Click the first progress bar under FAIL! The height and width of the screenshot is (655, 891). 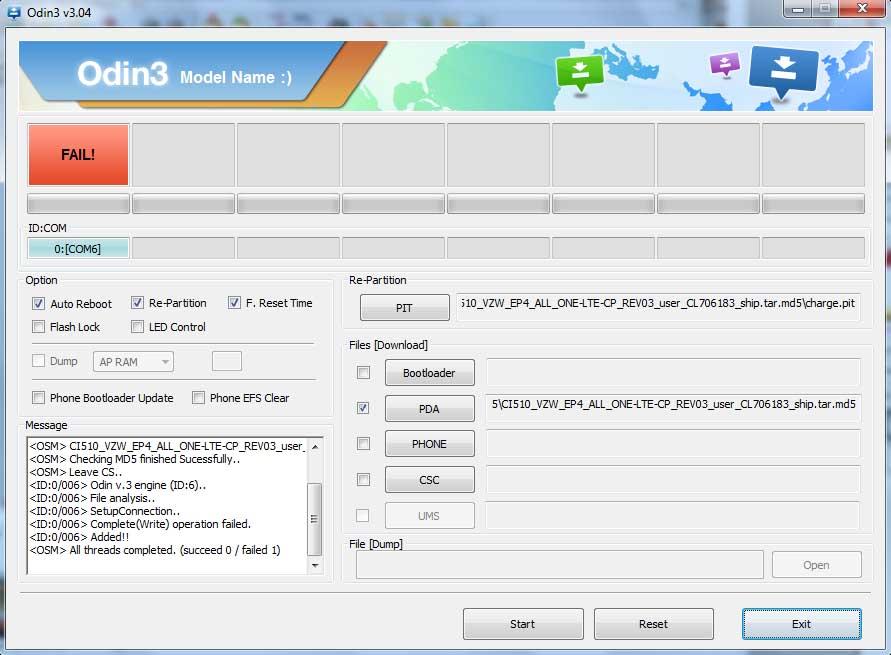point(78,203)
